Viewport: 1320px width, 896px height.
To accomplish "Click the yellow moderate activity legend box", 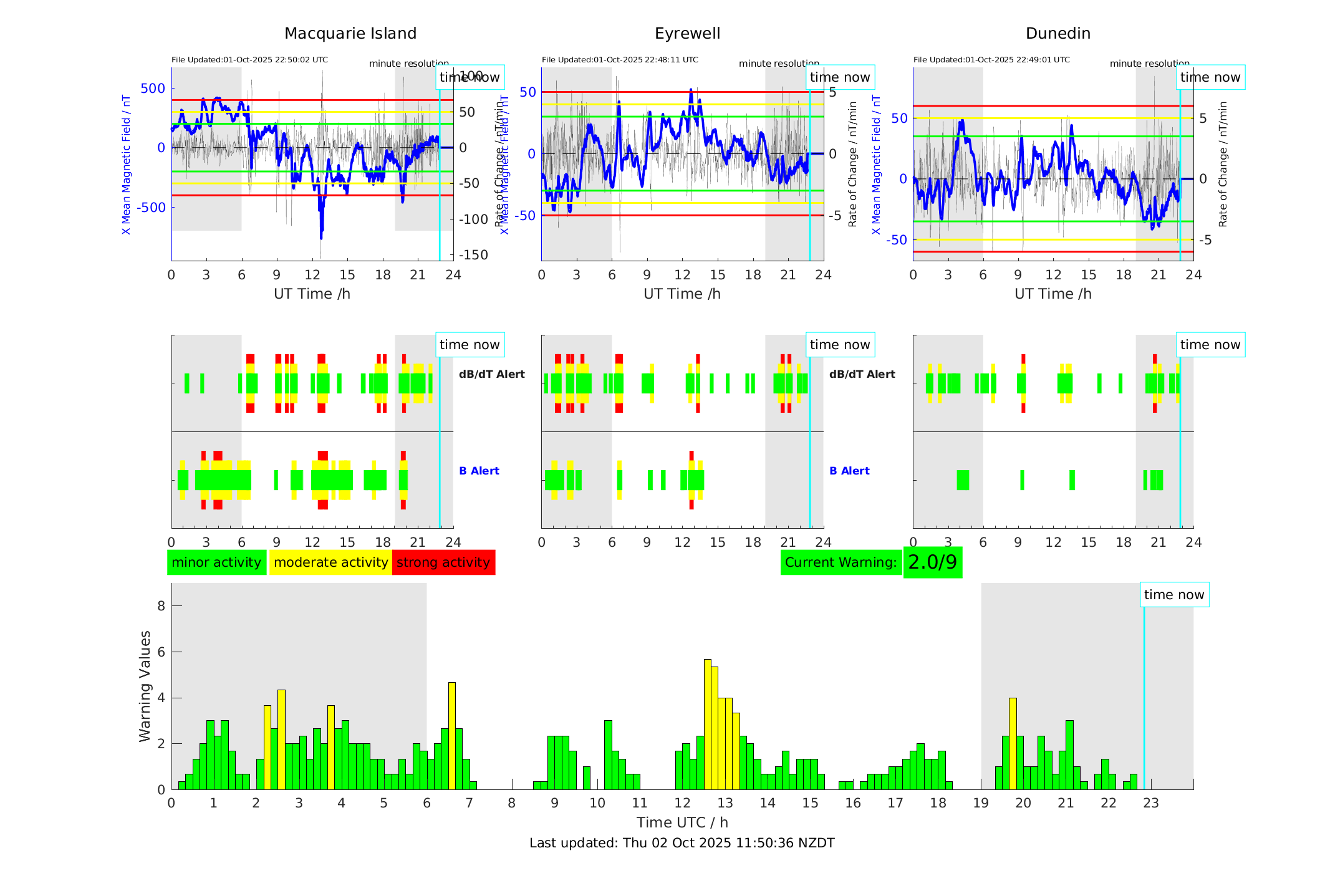I will point(330,562).
